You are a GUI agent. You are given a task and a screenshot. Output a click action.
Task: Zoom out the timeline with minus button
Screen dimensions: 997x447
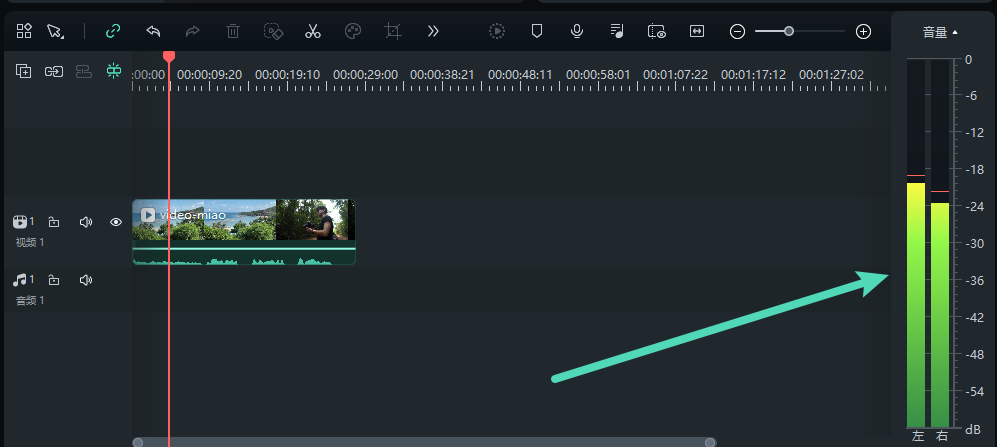click(738, 31)
